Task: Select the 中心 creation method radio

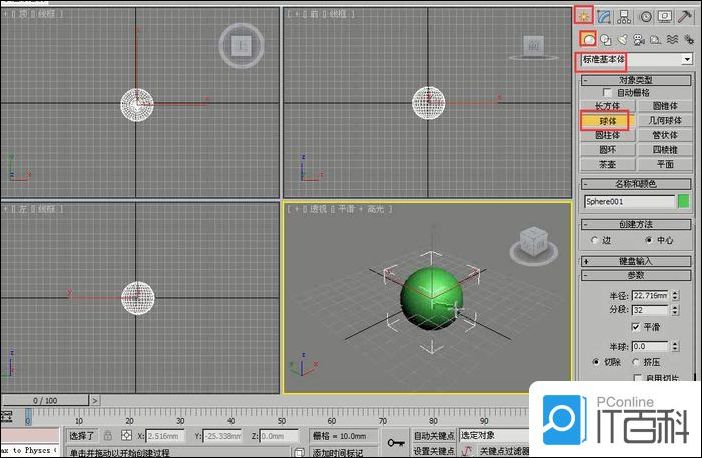Action: pos(649,240)
